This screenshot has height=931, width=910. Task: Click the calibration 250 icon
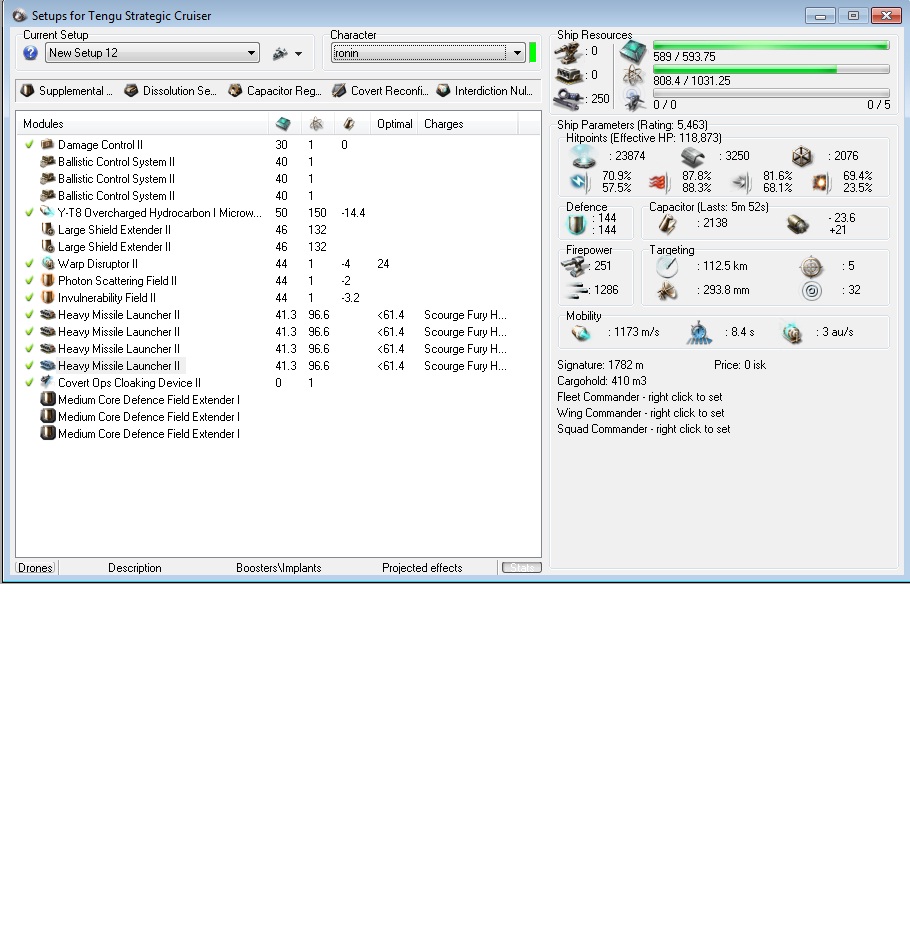pyautogui.click(x=567, y=99)
